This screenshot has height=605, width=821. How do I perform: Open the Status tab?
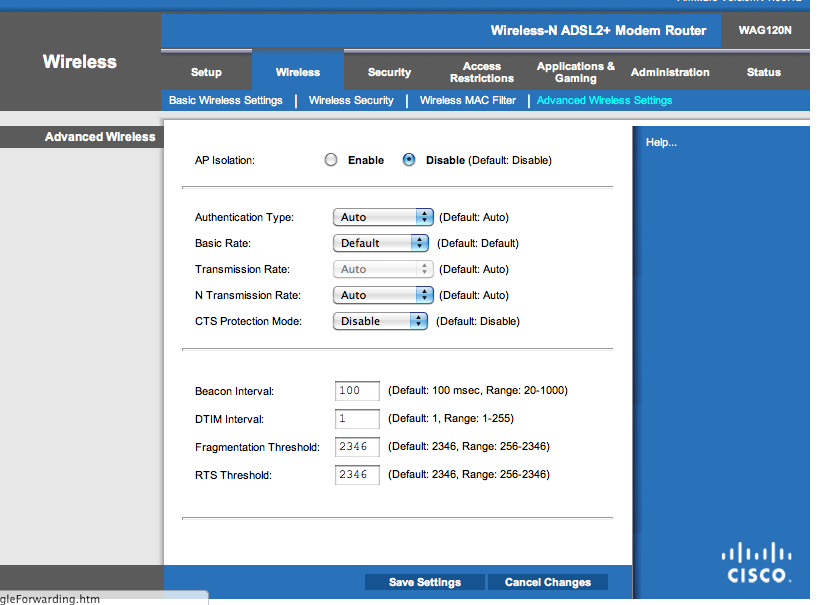(763, 72)
